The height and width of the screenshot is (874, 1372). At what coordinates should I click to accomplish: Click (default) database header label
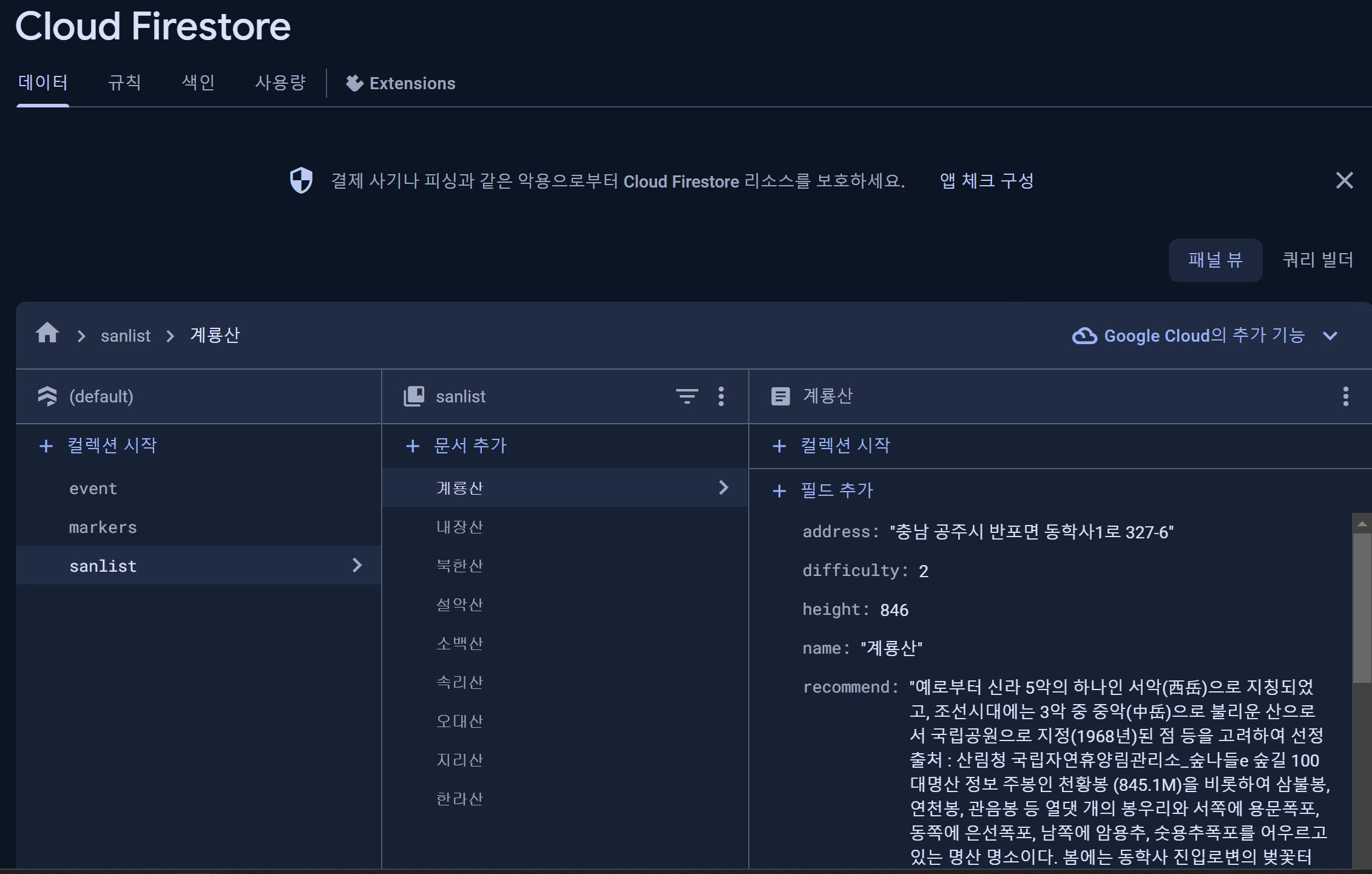[101, 396]
